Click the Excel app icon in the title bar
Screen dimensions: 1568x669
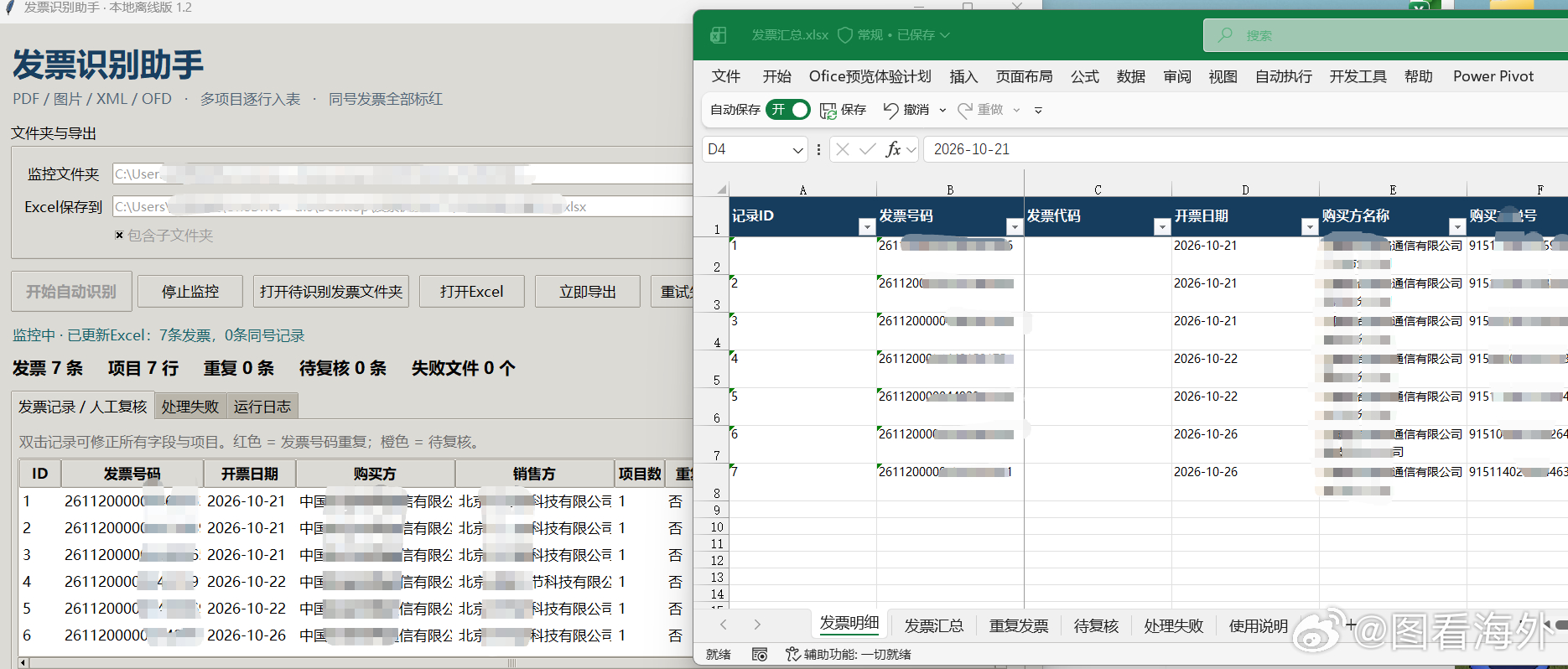point(719,35)
